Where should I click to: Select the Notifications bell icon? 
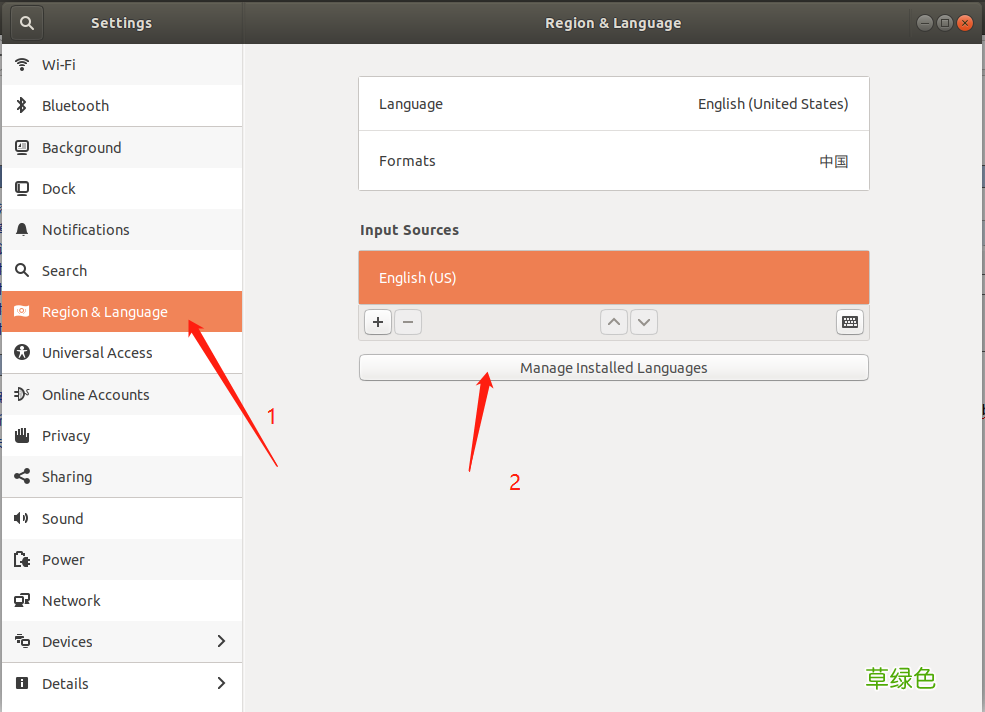tap(22, 229)
